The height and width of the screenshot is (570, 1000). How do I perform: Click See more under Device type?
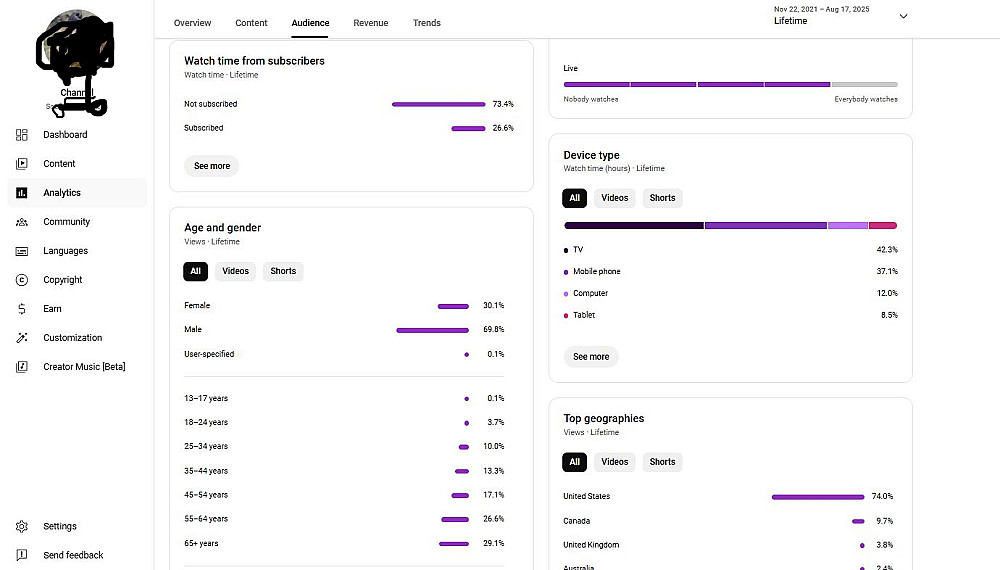pyautogui.click(x=591, y=356)
